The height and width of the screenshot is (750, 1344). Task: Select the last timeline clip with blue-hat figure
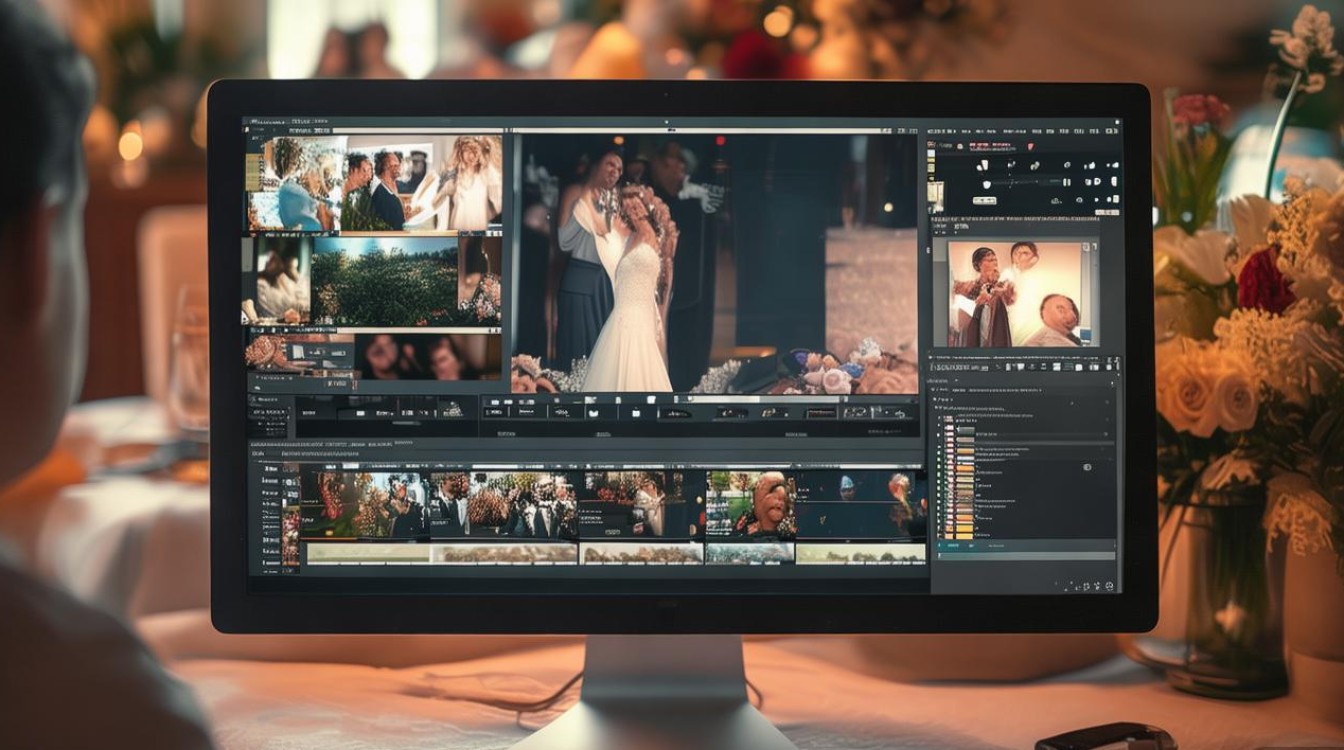[860, 505]
